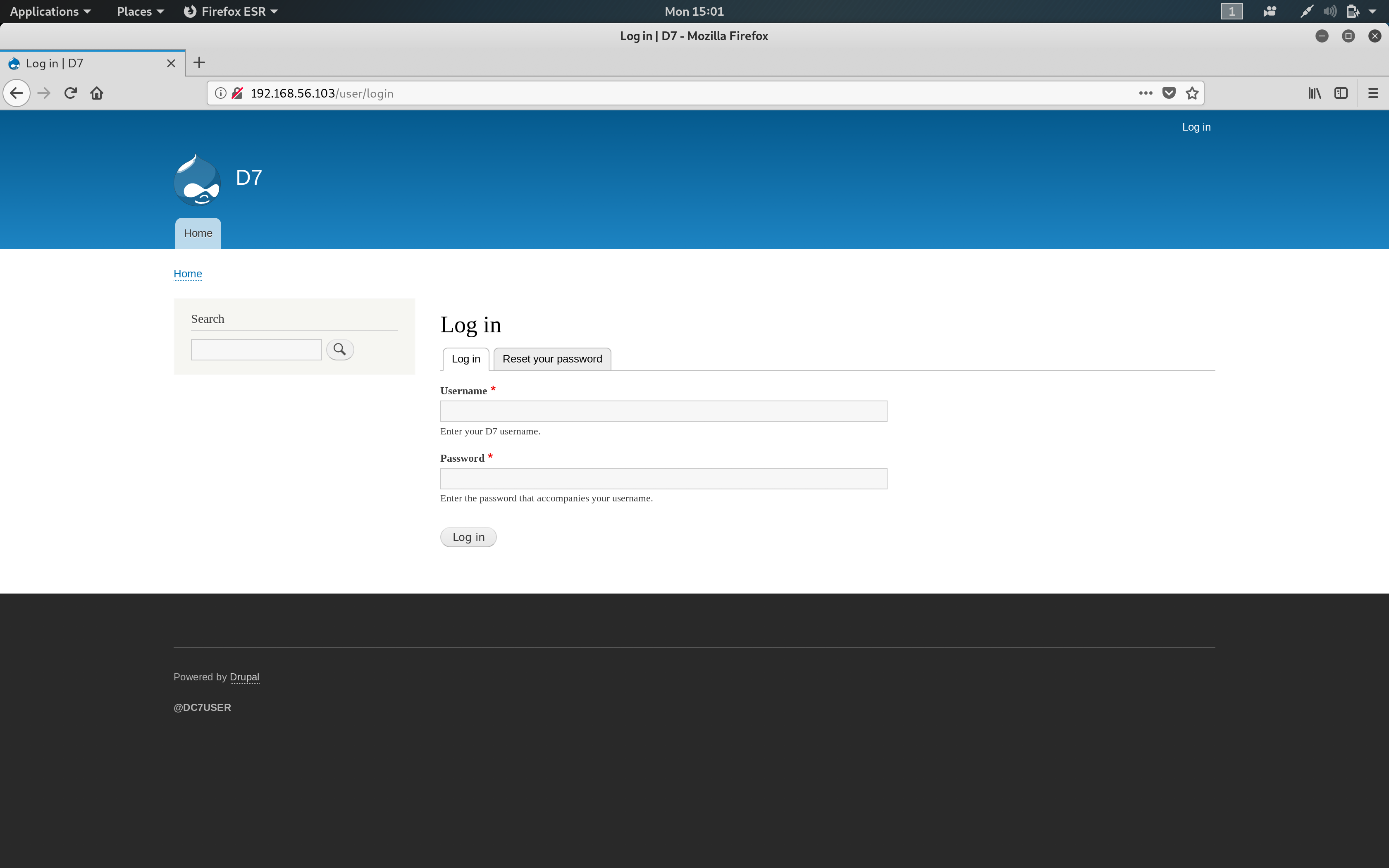
Task: Click the reading mode icon in toolbar
Action: [x=1342, y=93]
